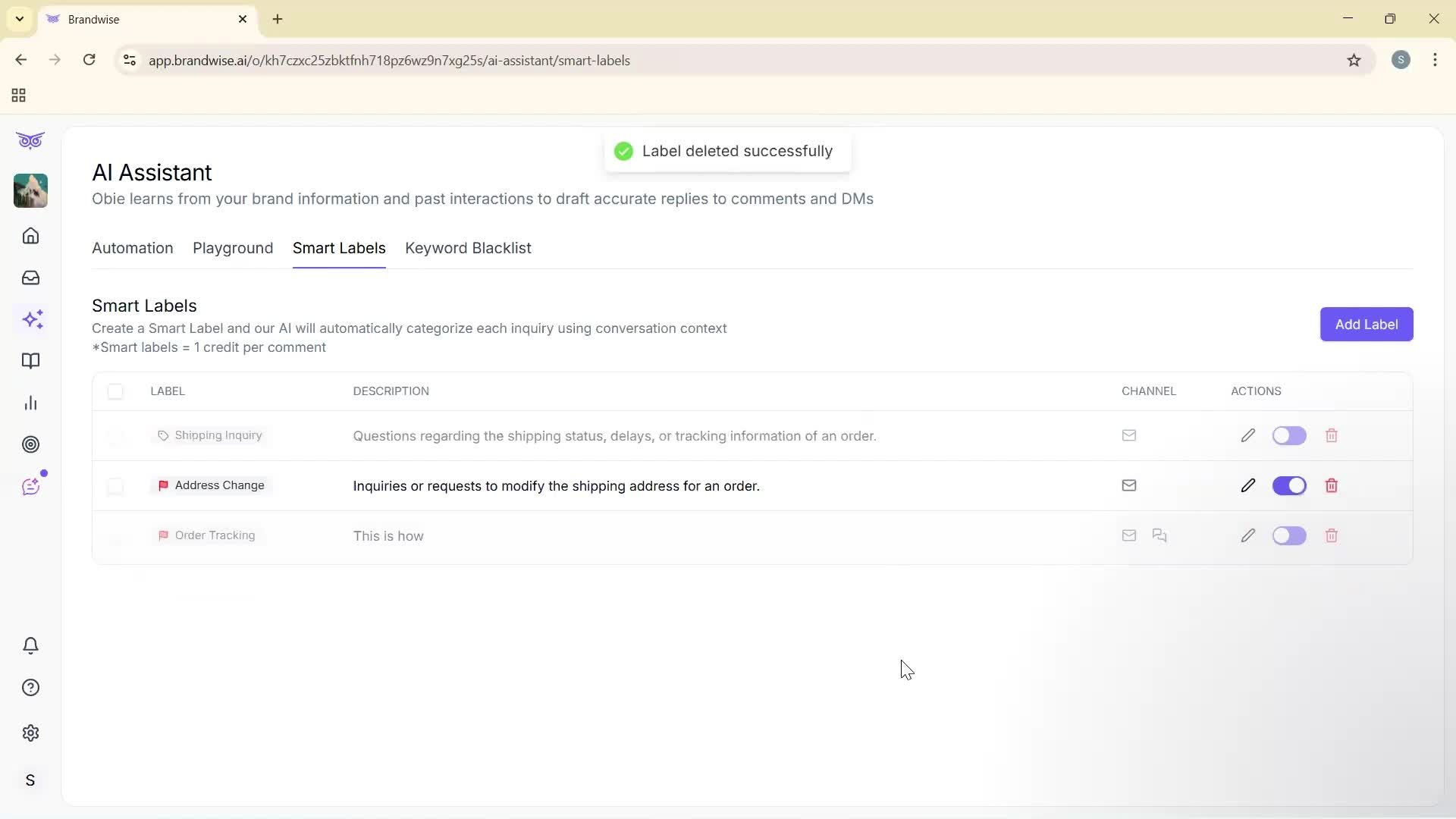Open the tab search dropdown arrow
This screenshot has height=819, width=1456.
[19, 19]
